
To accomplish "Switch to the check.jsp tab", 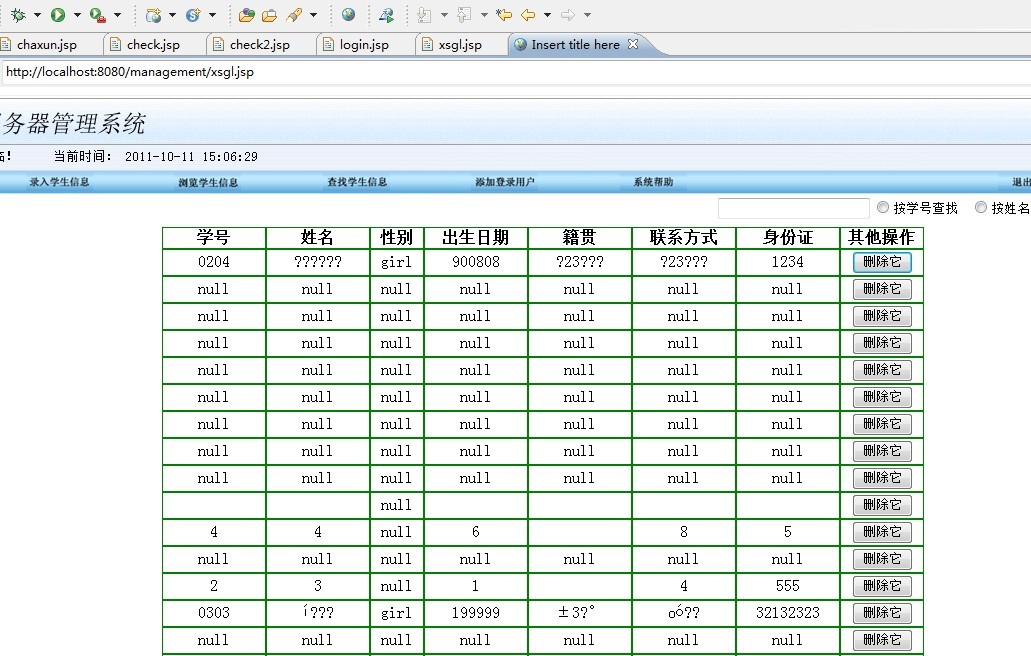I will (153, 45).
